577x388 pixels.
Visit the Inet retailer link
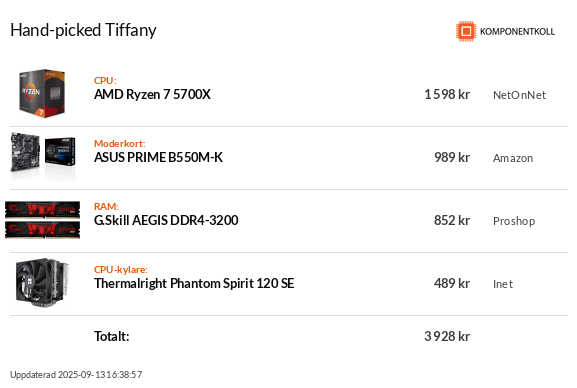503,284
